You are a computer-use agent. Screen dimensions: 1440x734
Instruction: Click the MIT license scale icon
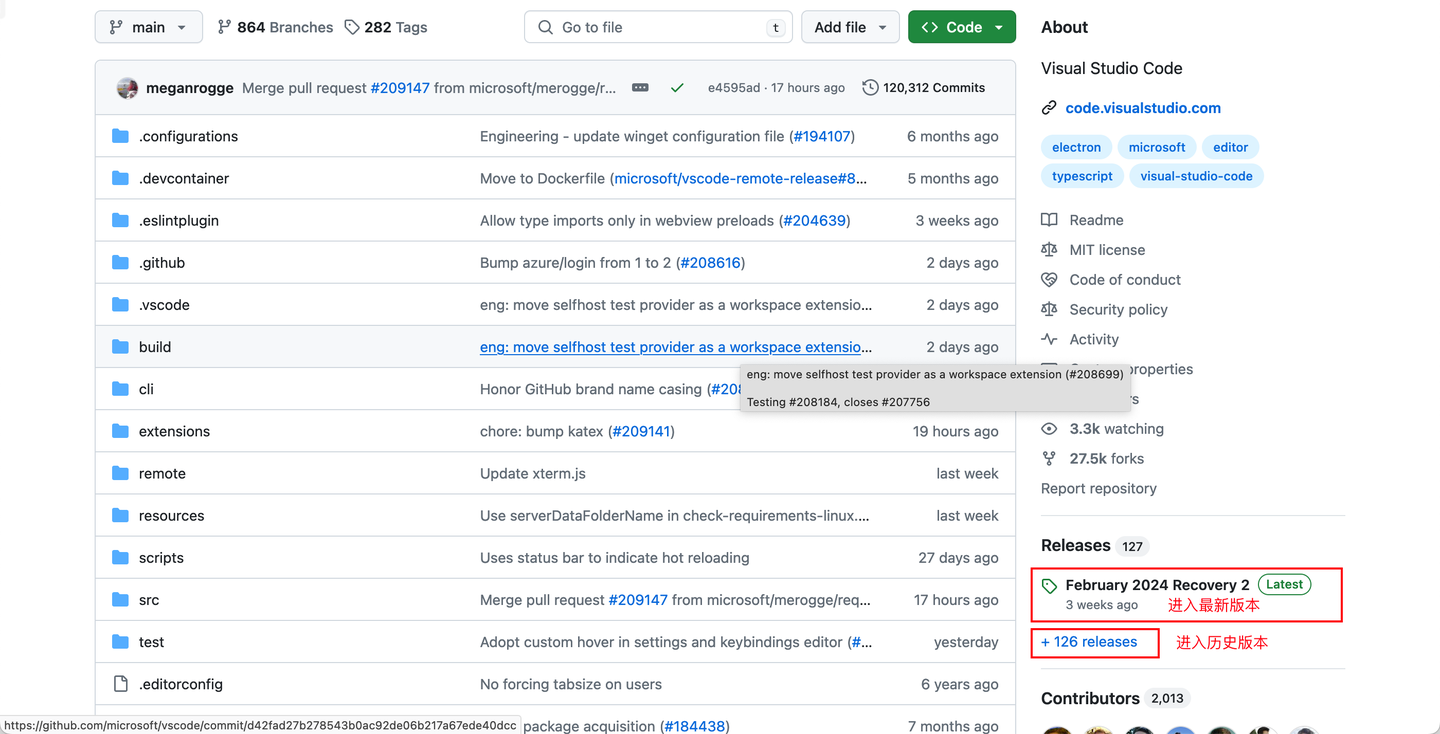(1049, 250)
